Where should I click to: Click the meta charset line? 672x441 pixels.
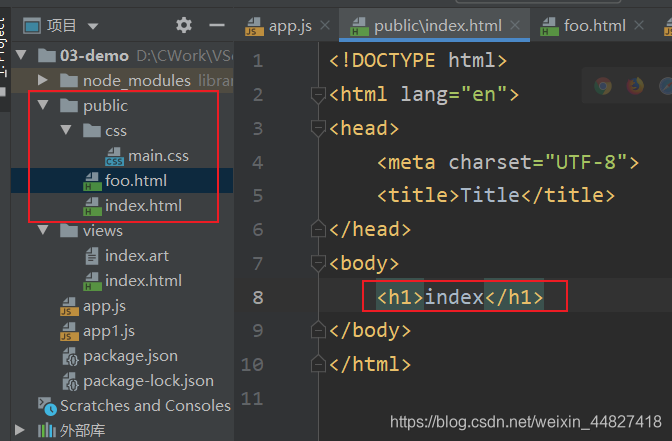508,162
